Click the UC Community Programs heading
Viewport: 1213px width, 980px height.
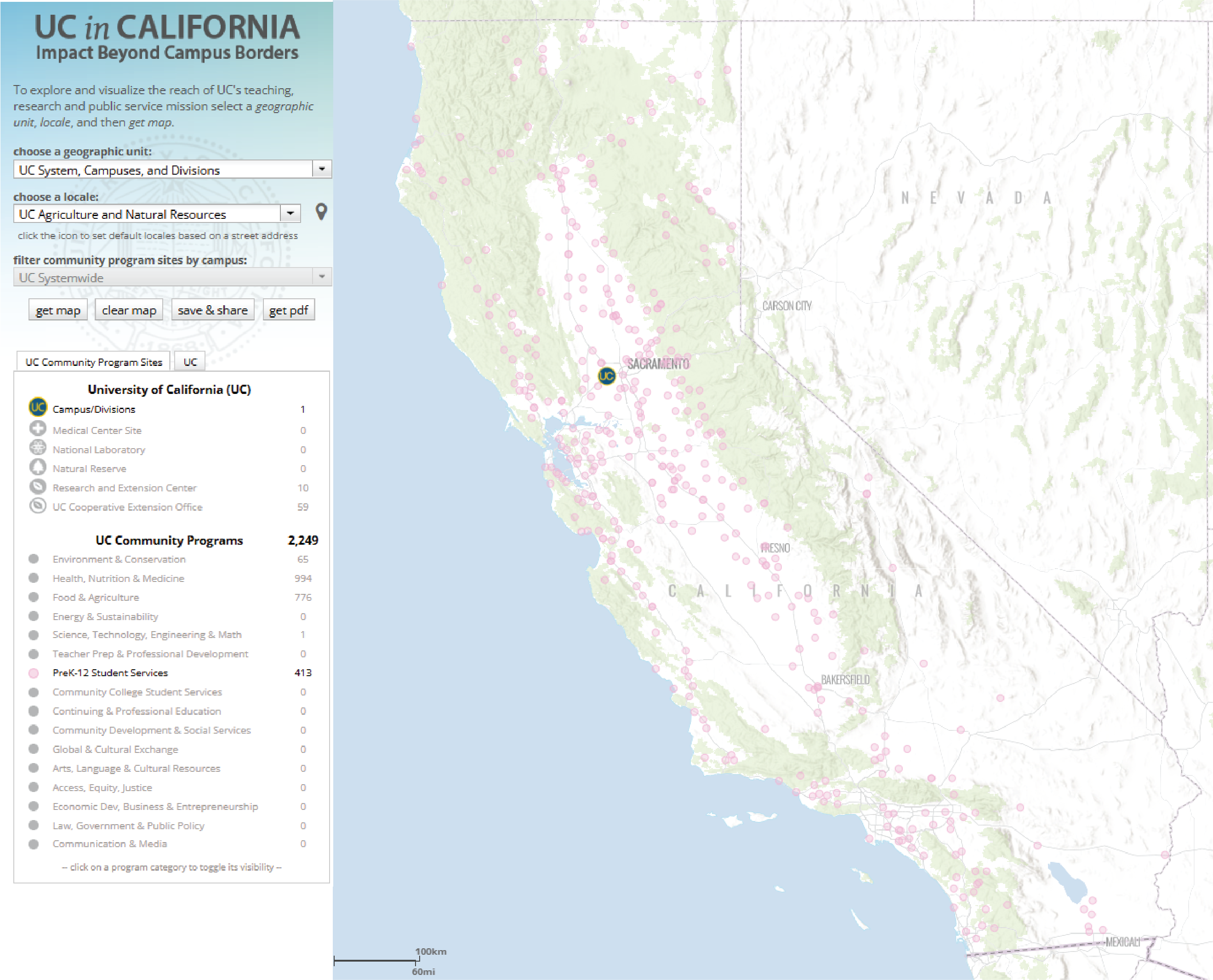coord(169,540)
